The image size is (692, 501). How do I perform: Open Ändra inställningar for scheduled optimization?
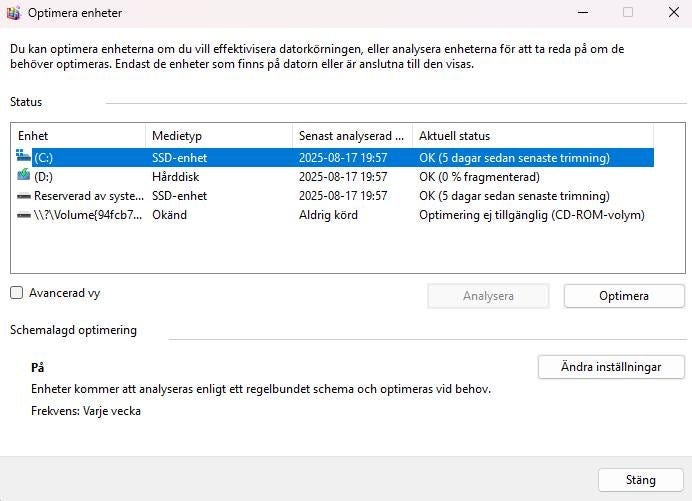(611, 367)
